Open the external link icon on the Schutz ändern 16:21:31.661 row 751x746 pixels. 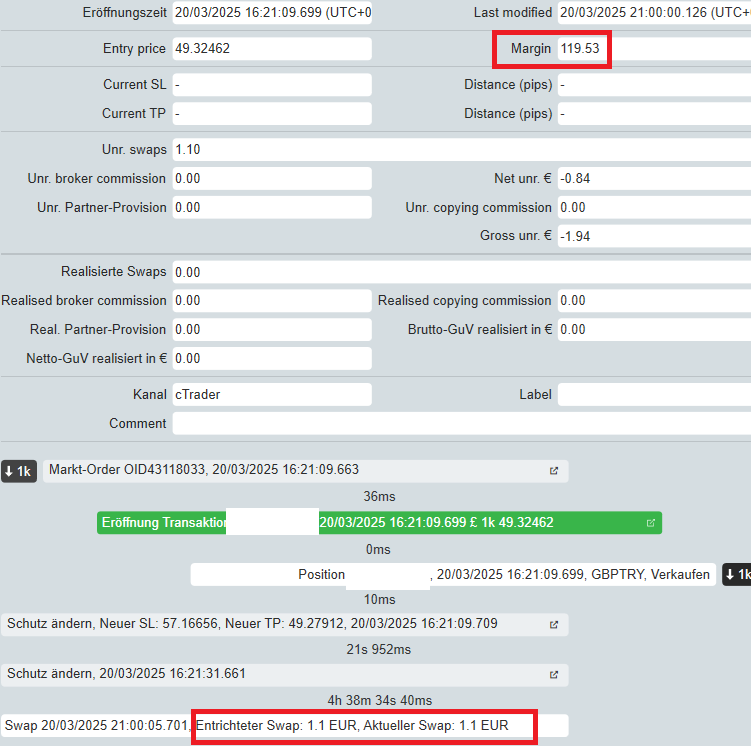pyautogui.click(x=554, y=675)
